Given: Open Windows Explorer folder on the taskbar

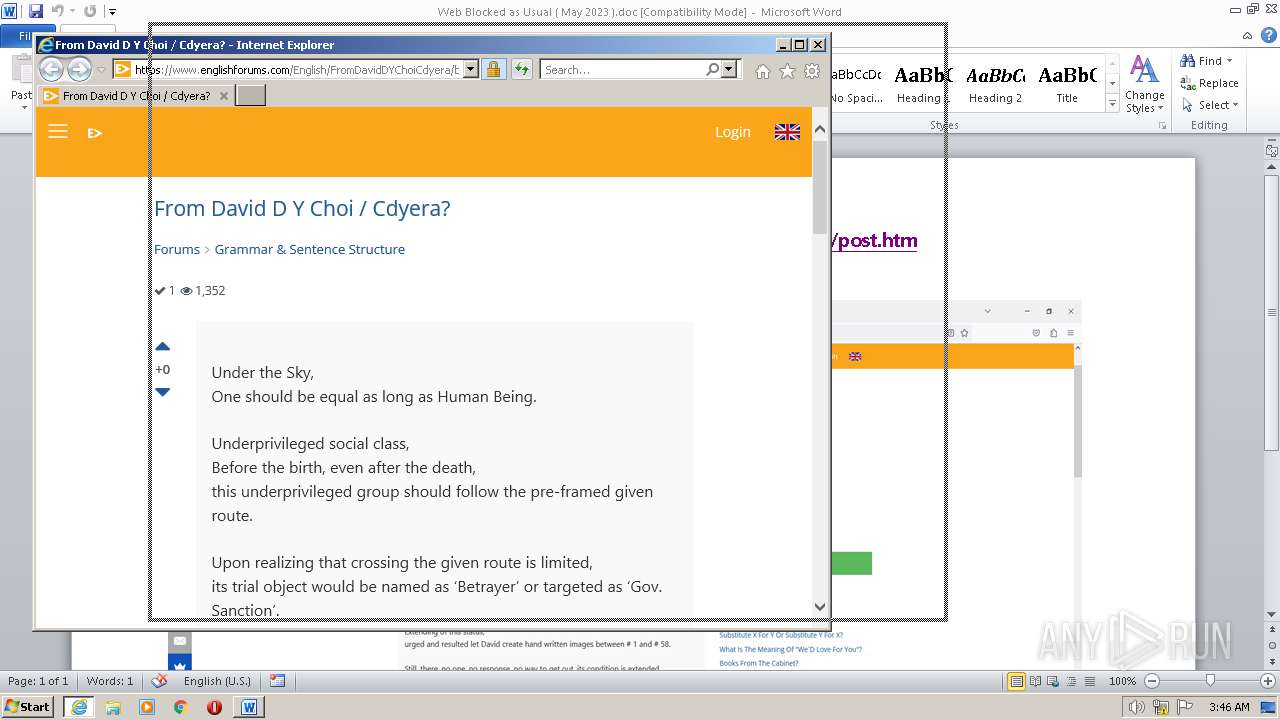Looking at the screenshot, I should pyautogui.click(x=113, y=707).
